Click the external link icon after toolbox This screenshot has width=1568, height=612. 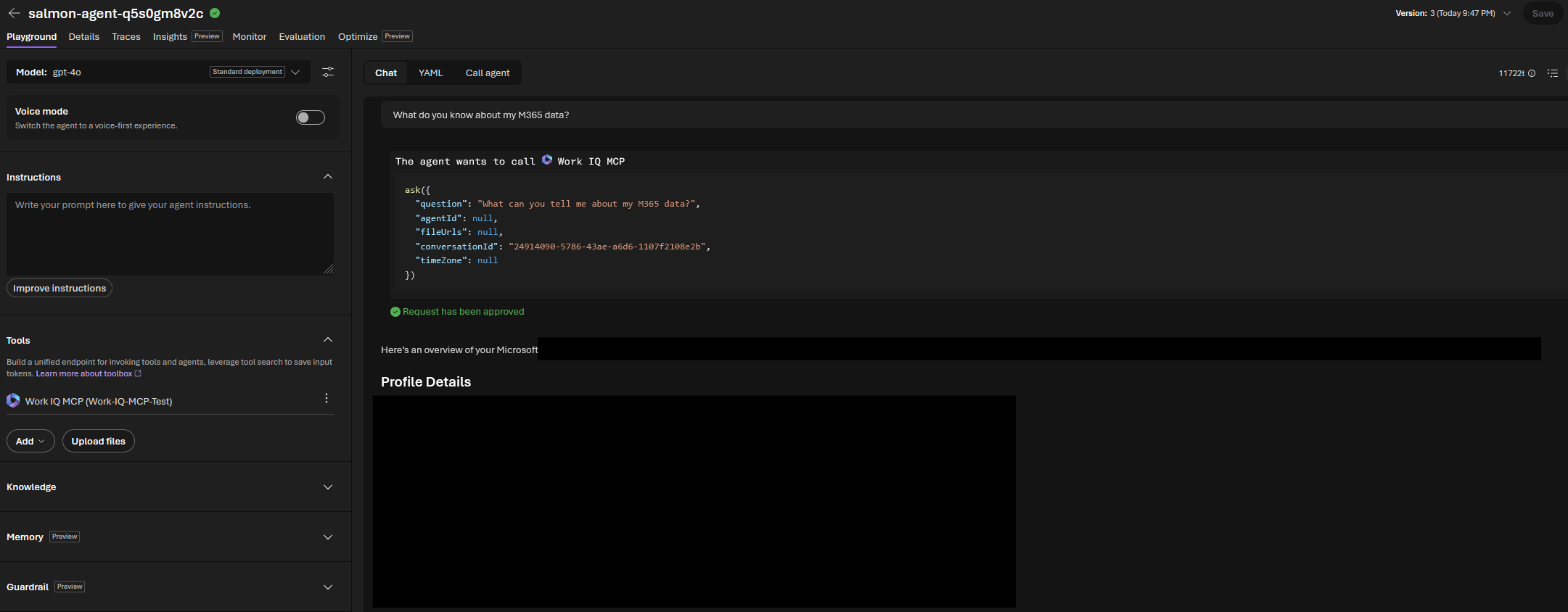138,373
